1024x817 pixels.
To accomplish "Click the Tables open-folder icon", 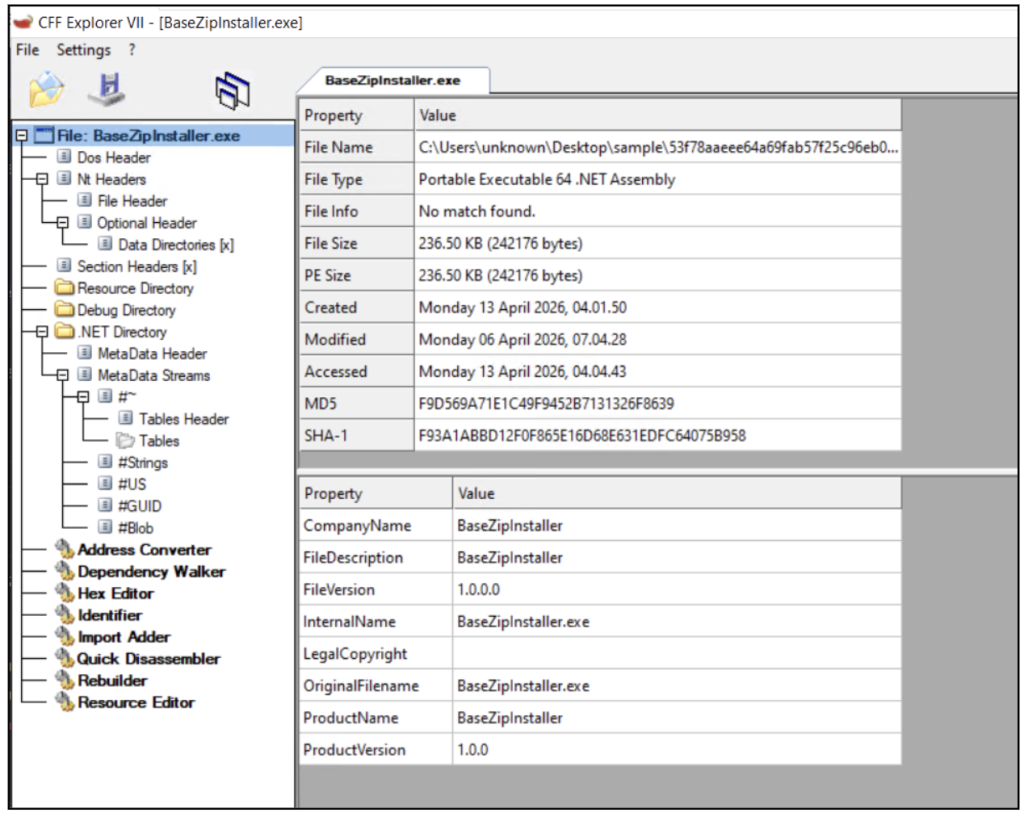I will click(125, 441).
